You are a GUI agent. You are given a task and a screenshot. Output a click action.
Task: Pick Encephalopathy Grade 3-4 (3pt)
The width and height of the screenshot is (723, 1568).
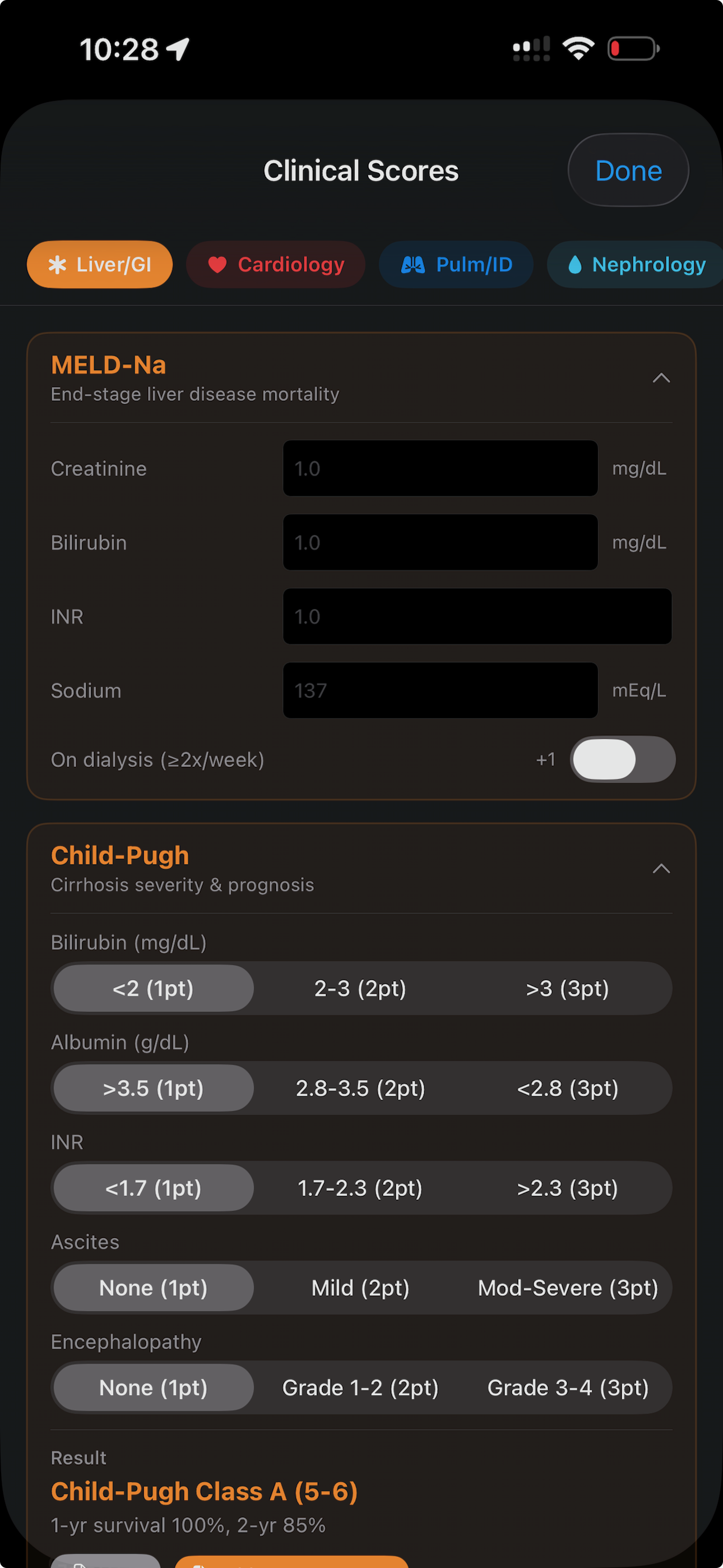(567, 1388)
